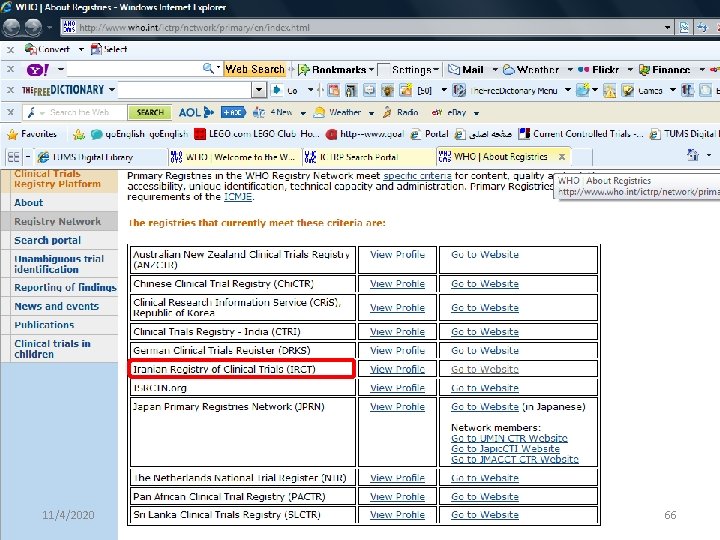720x540 pixels.
Task: Open Reporting of findings in the sidebar
Action: (65, 287)
